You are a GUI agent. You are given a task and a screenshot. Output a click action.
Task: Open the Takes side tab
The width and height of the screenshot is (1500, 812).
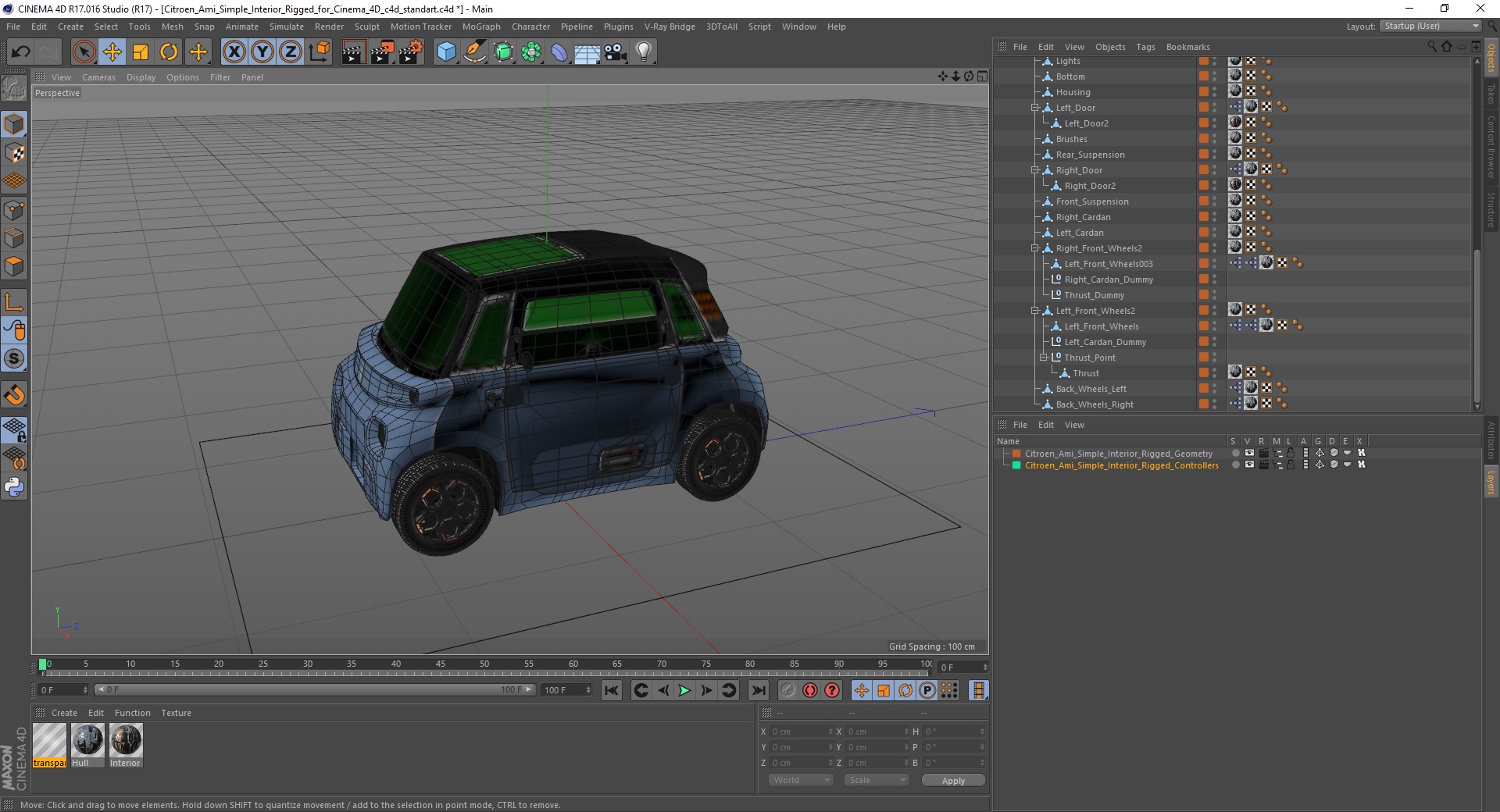(1491, 94)
